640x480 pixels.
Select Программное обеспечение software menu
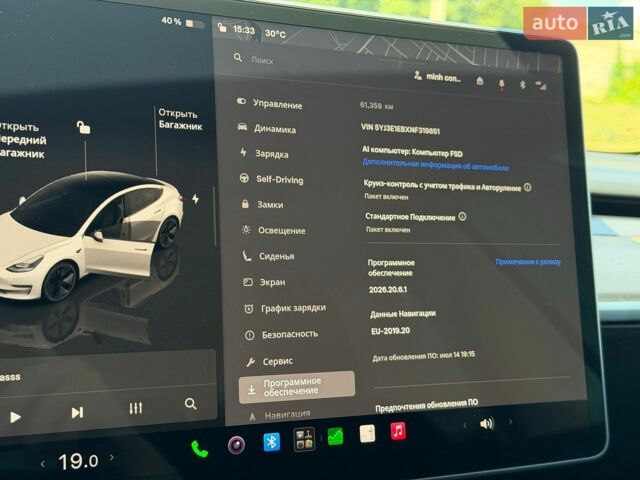coord(297,387)
